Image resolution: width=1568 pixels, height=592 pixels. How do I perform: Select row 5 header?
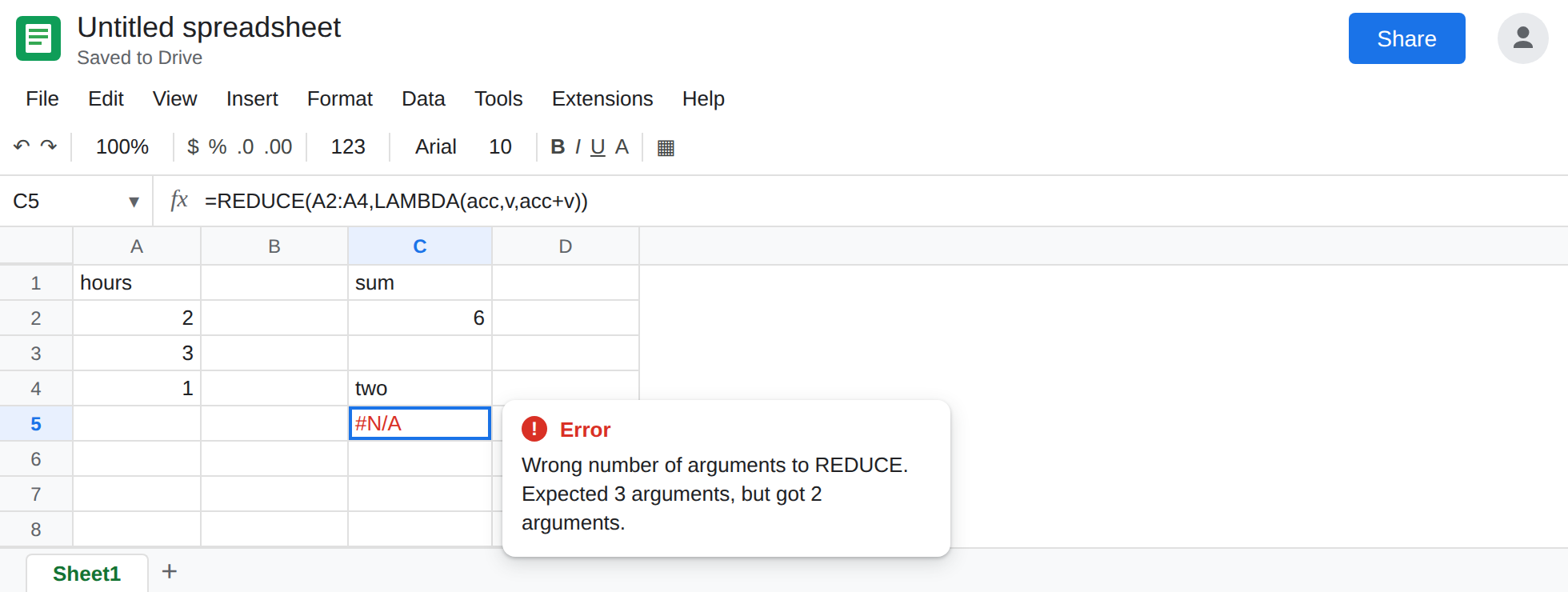(x=36, y=423)
